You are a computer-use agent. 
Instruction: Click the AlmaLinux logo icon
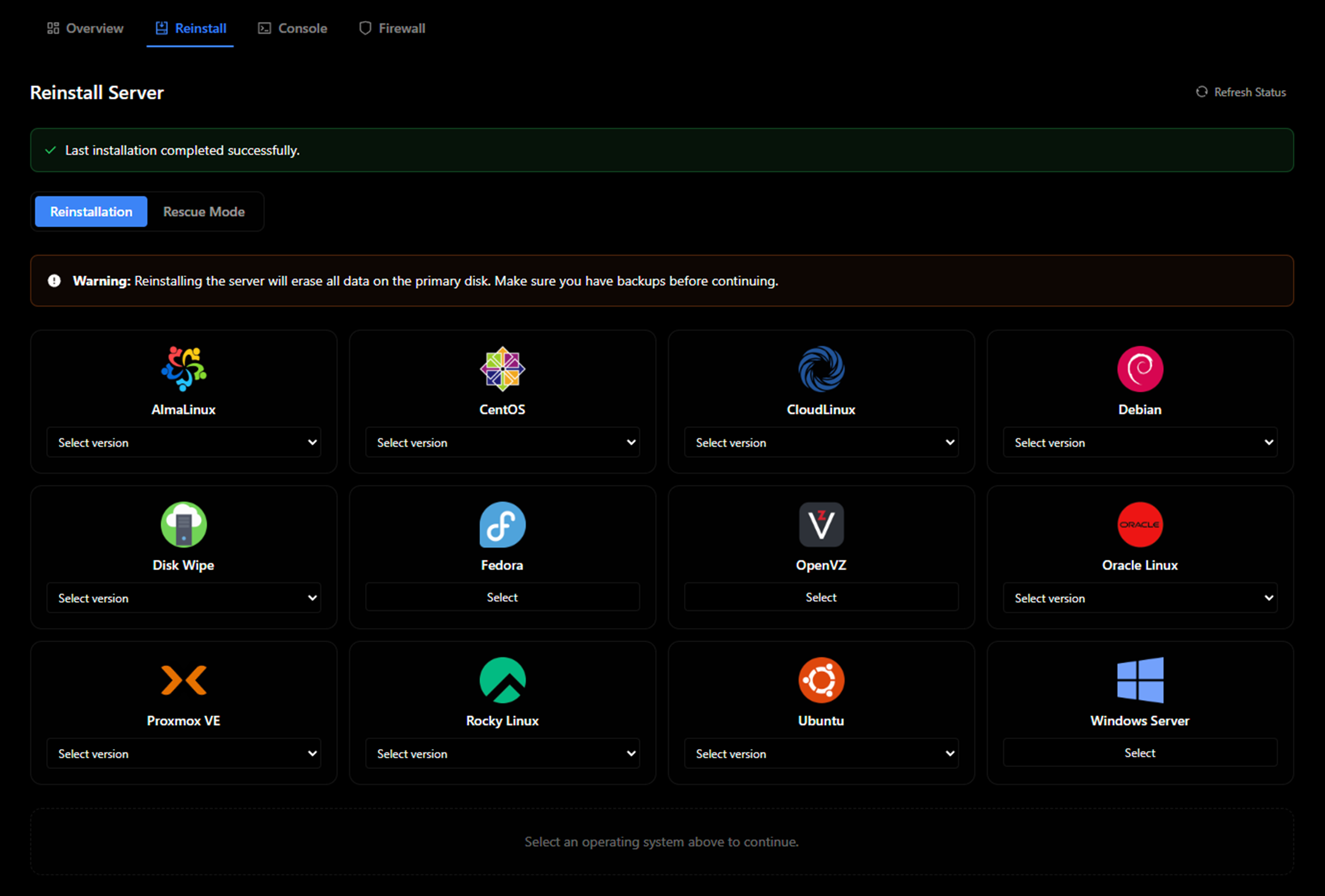[183, 369]
